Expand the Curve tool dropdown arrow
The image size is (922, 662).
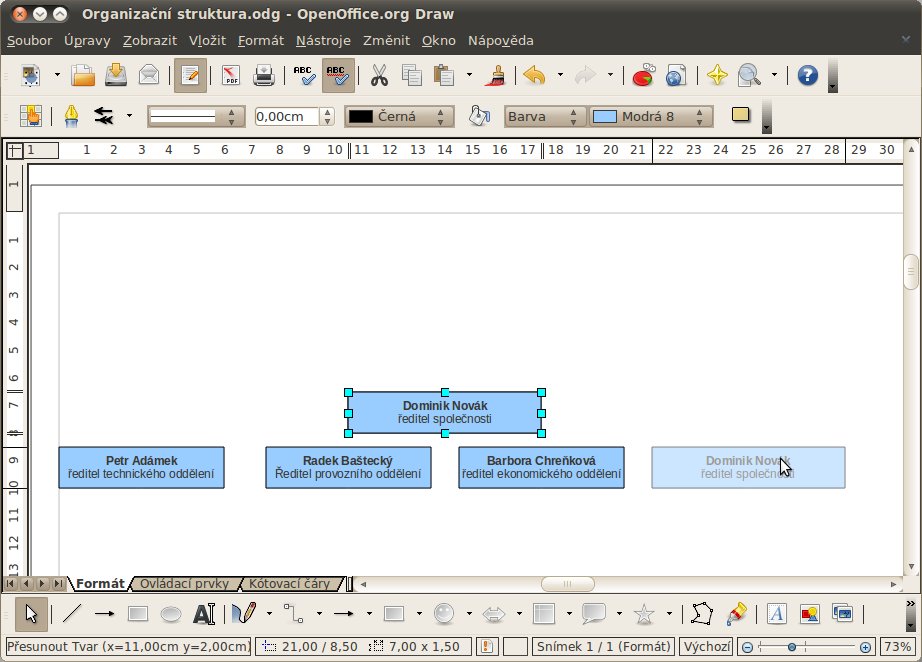[269, 614]
